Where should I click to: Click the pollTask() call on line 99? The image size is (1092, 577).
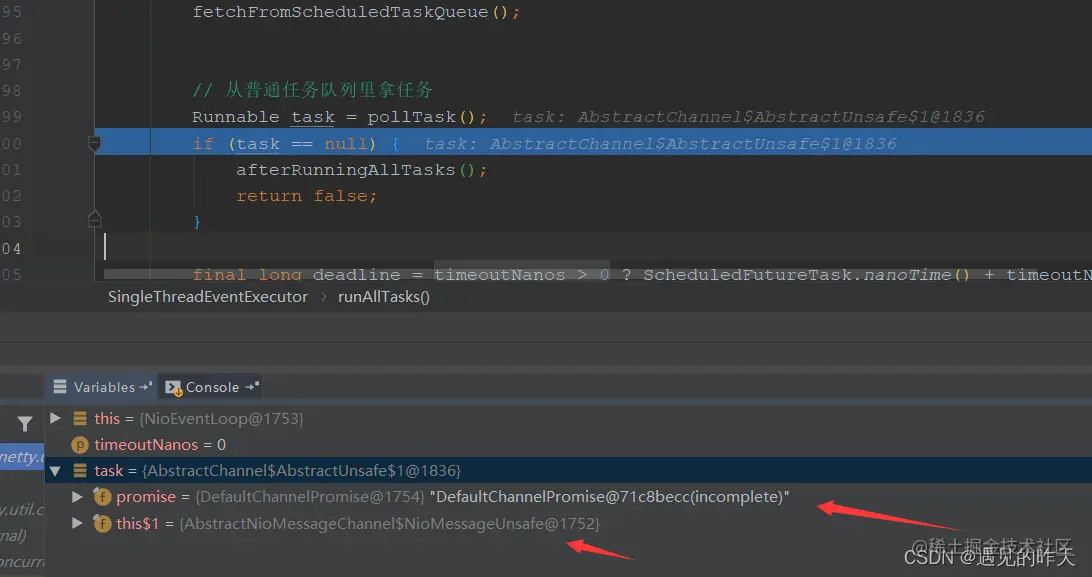coord(421,117)
